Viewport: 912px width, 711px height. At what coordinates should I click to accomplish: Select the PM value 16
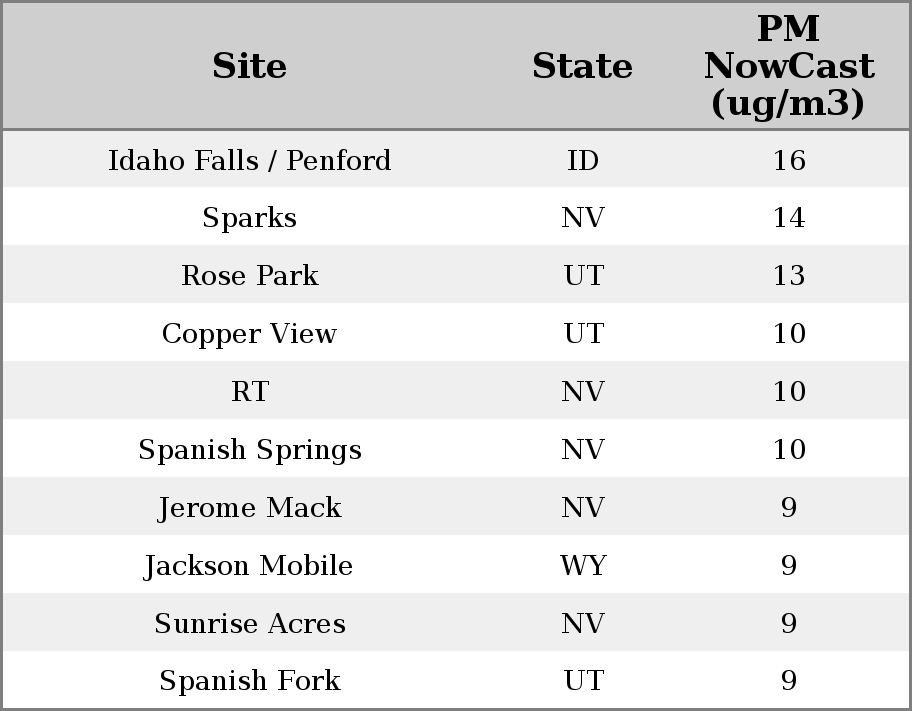pyautogui.click(x=788, y=160)
